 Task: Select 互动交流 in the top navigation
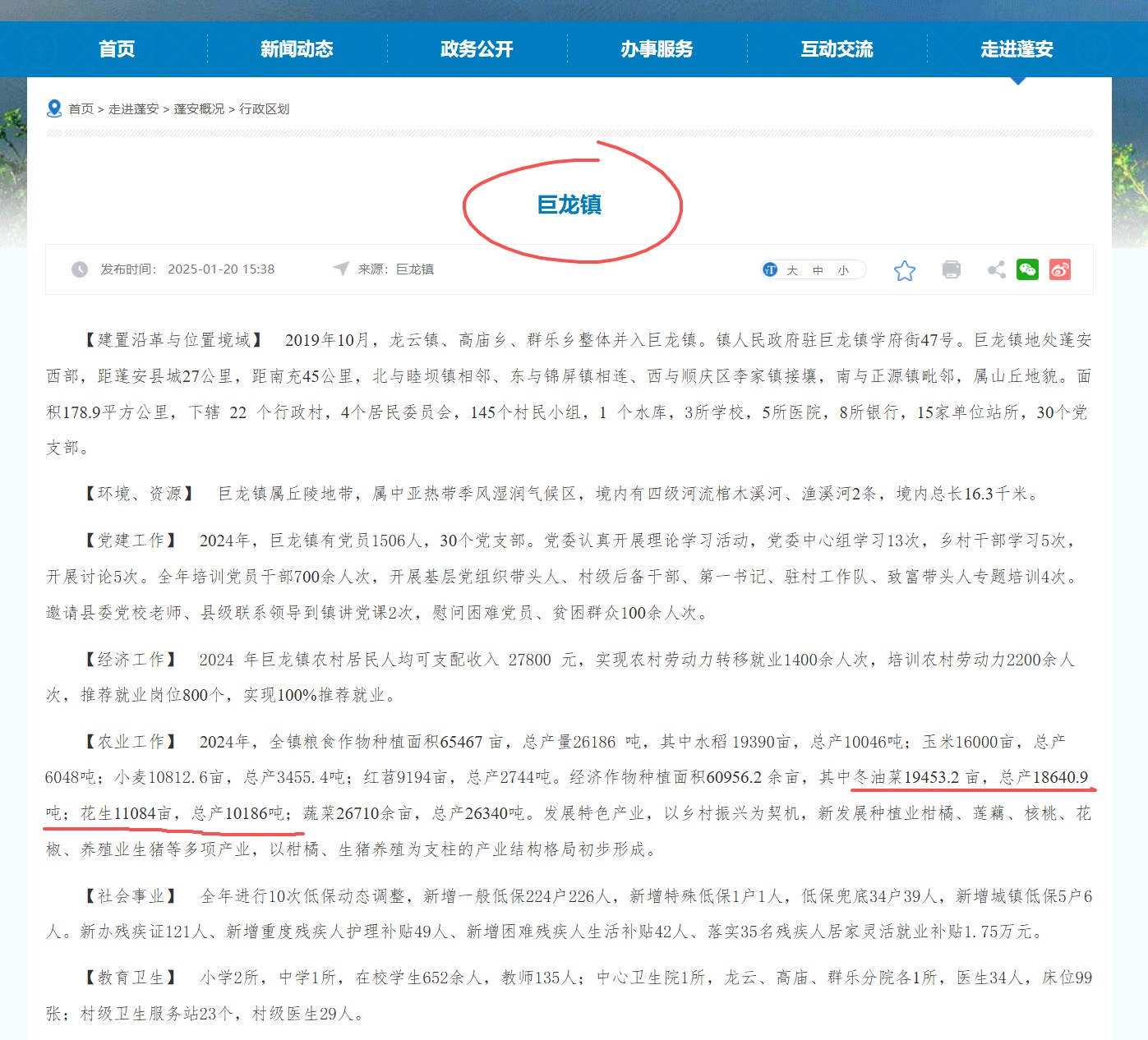[x=837, y=49]
